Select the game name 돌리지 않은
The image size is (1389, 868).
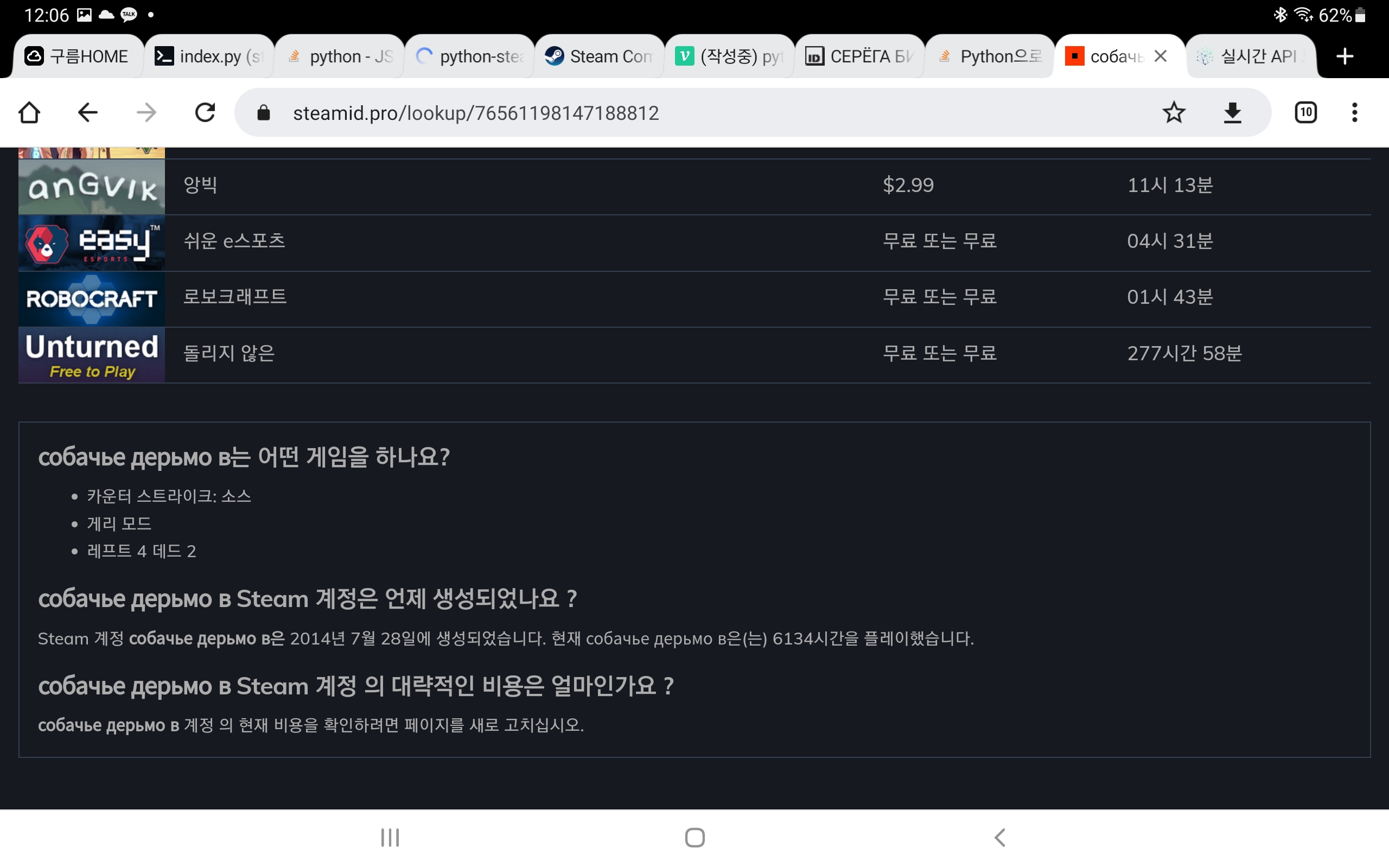[x=229, y=353]
